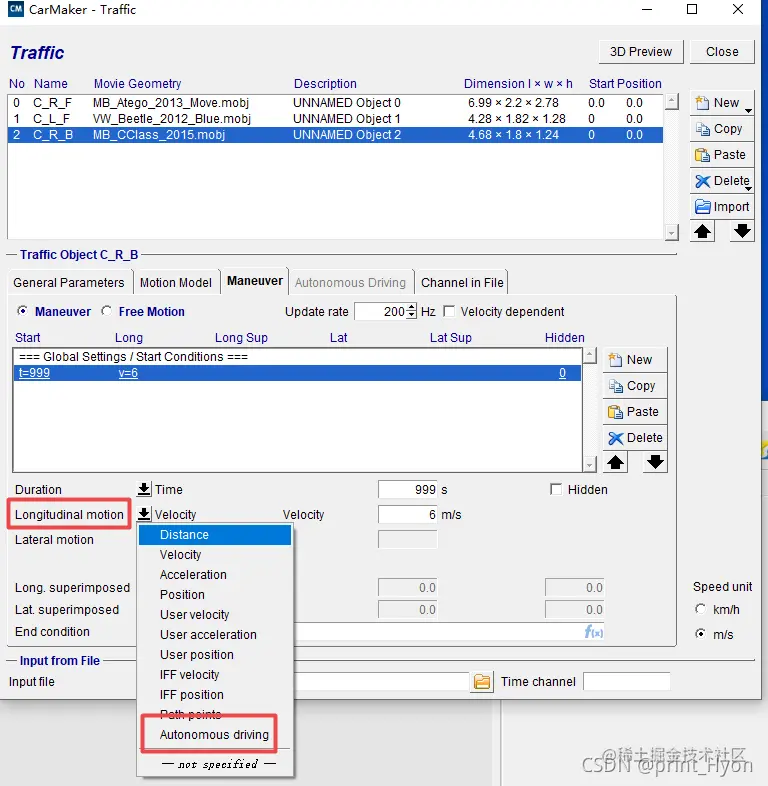The height and width of the screenshot is (786, 768).
Task: Select the t=999 maneuver step
Action: [297, 373]
